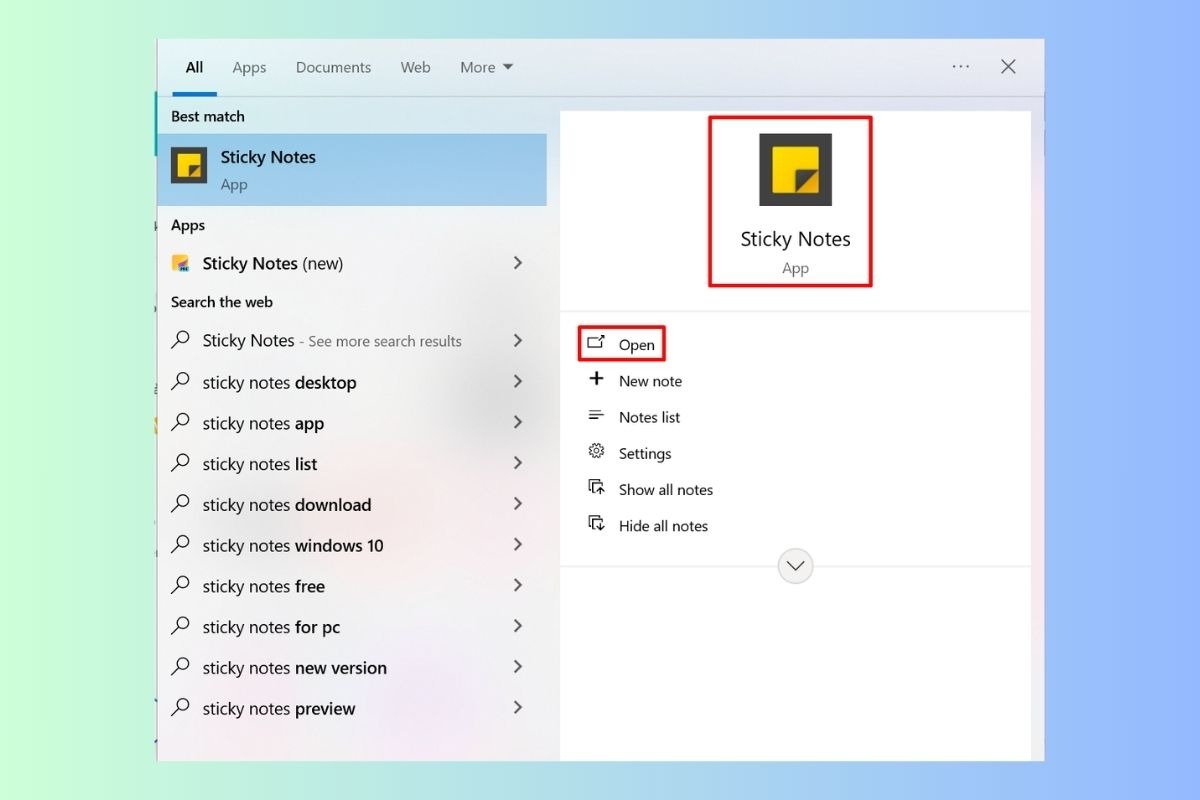This screenshot has height=800, width=1200.
Task: Expand chevron for 'sticky notes download'
Action: [518, 504]
